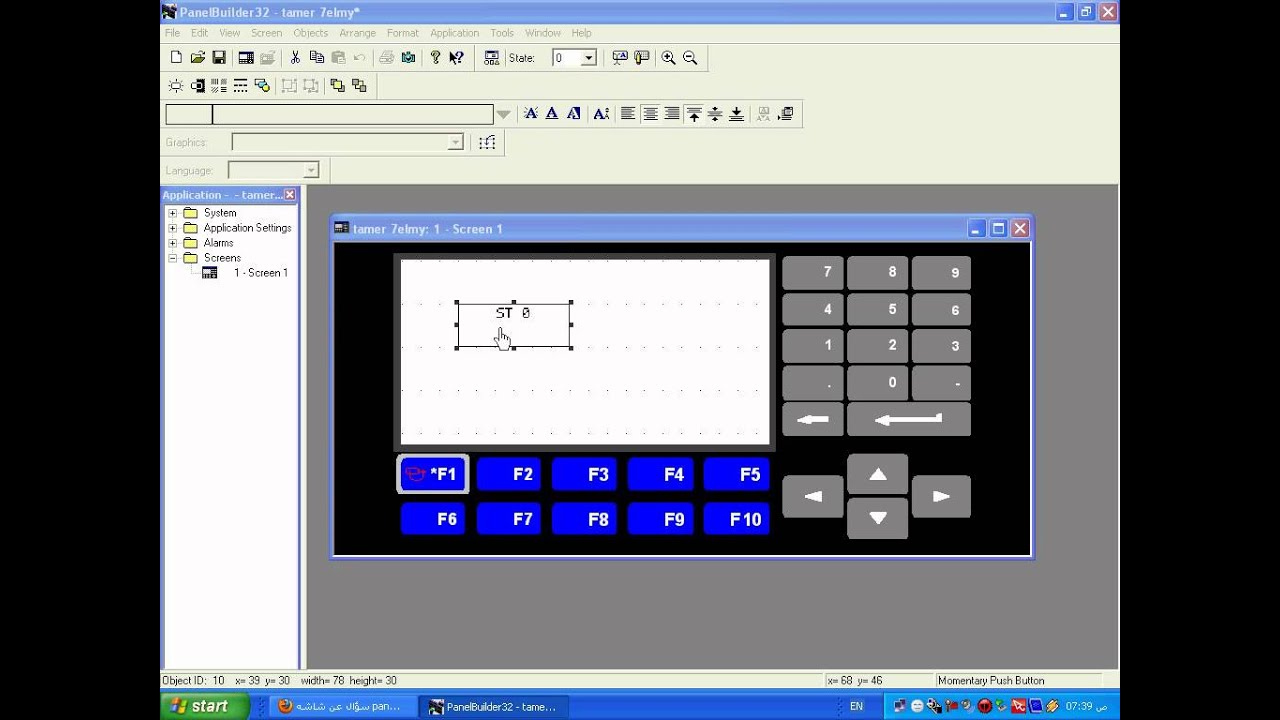Click the Send to Back icon
Image resolution: width=1280 pixels, height=720 pixels.
[359, 86]
